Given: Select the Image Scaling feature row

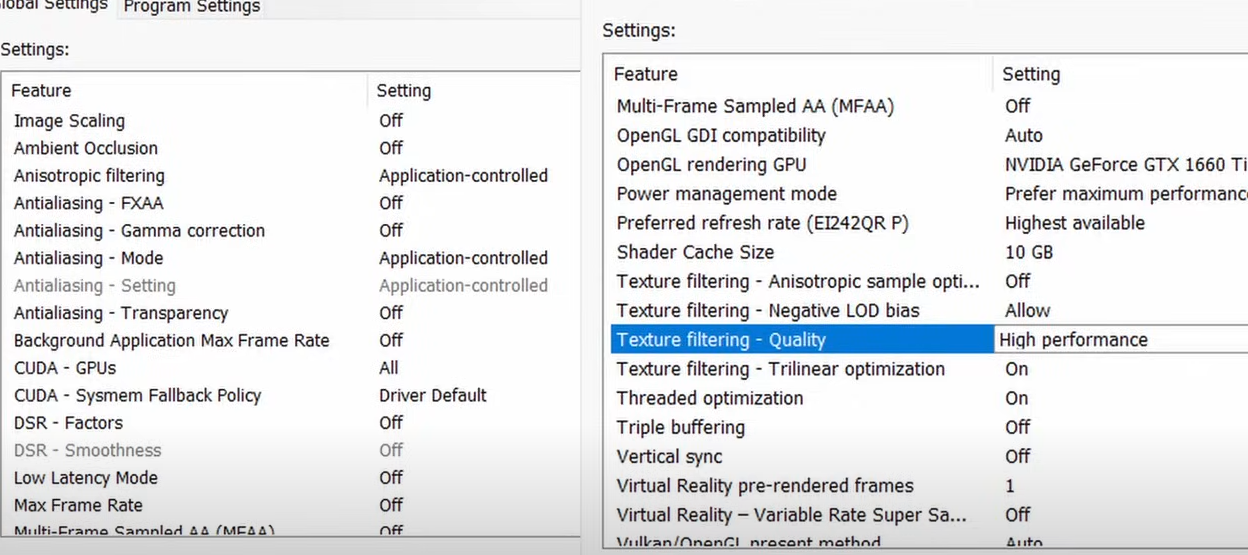Looking at the screenshot, I should pos(70,121).
